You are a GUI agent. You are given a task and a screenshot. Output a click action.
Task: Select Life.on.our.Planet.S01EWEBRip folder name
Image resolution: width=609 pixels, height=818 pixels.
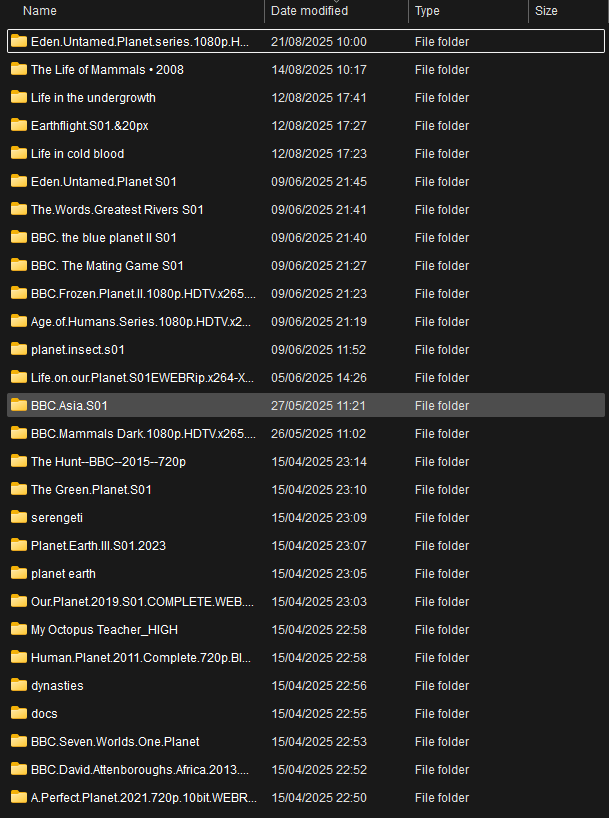142,378
